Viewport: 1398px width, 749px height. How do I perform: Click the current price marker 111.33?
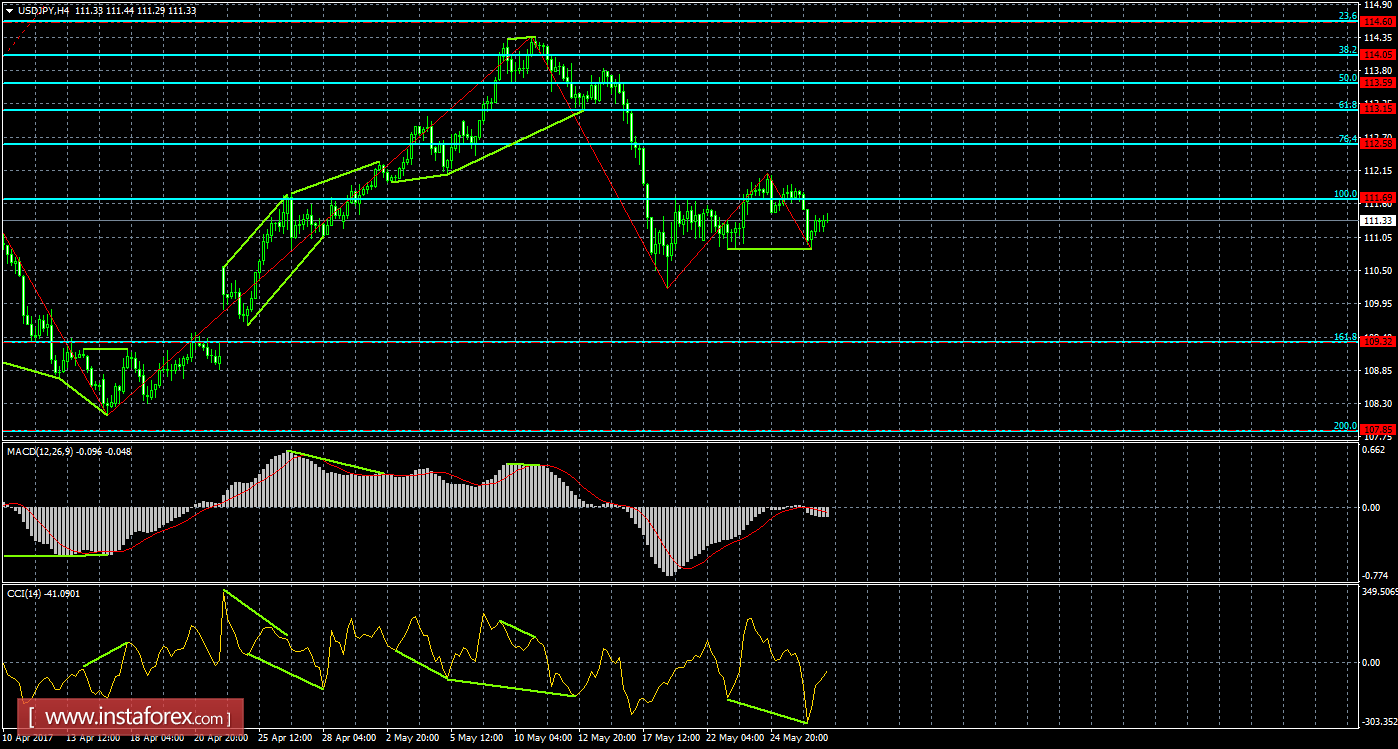pos(1379,220)
